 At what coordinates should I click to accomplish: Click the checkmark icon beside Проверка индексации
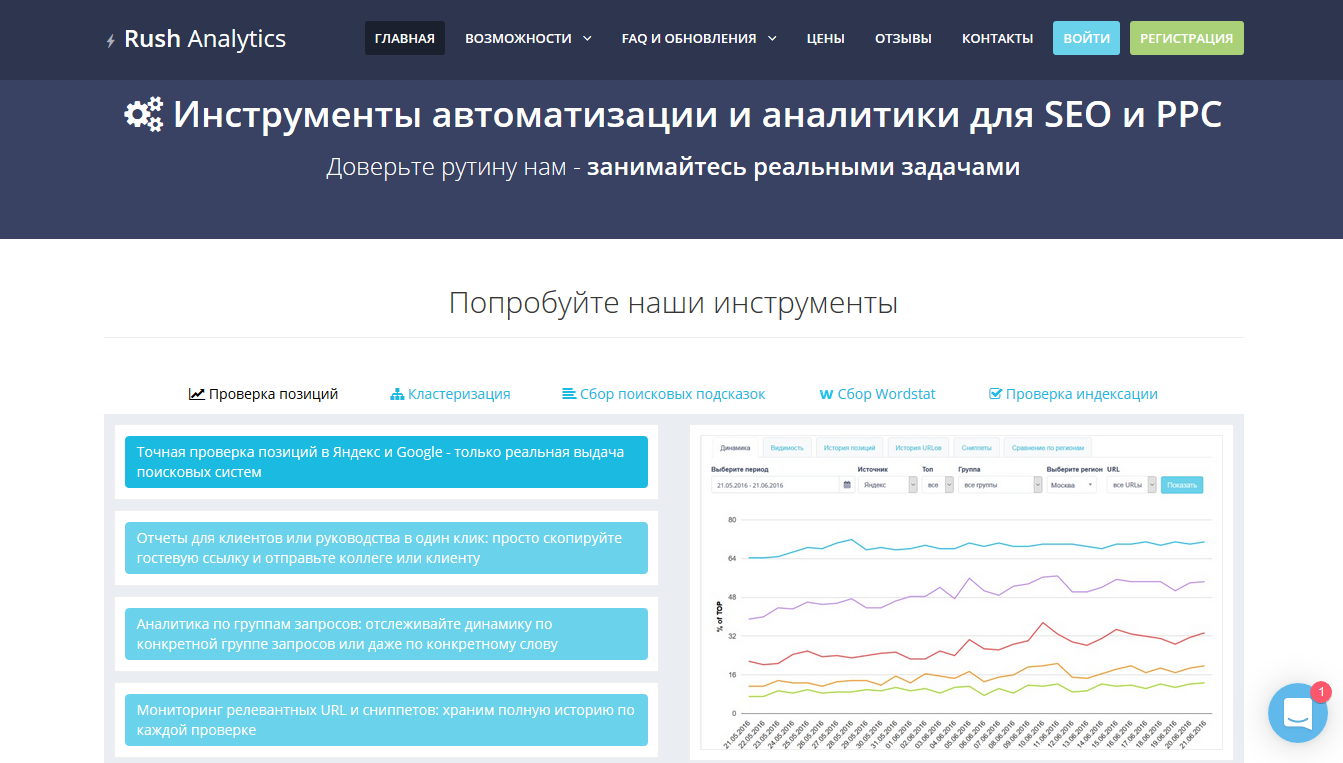pyautogui.click(x=997, y=392)
